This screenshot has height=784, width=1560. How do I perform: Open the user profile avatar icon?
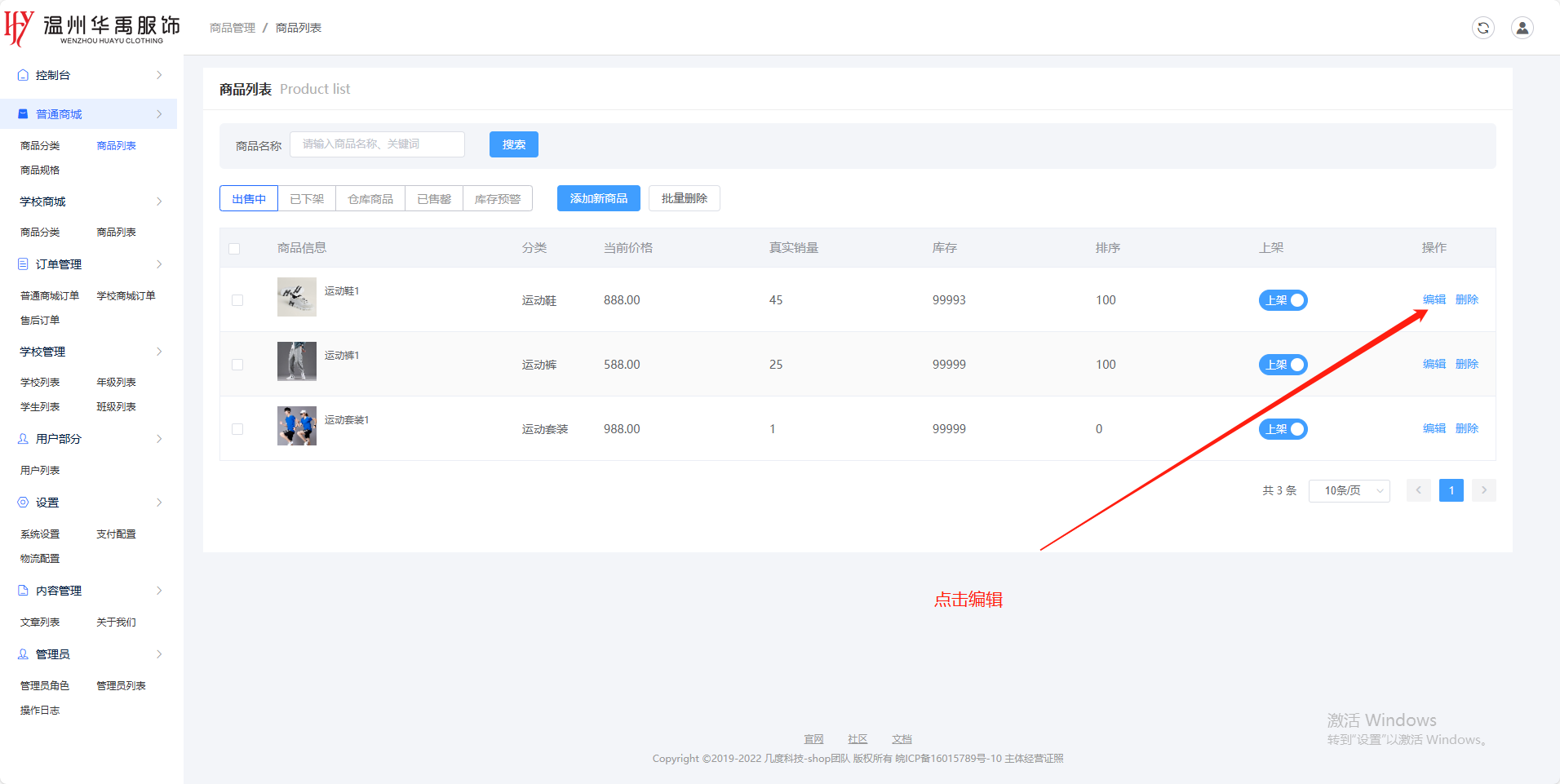(x=1522, y=28)
